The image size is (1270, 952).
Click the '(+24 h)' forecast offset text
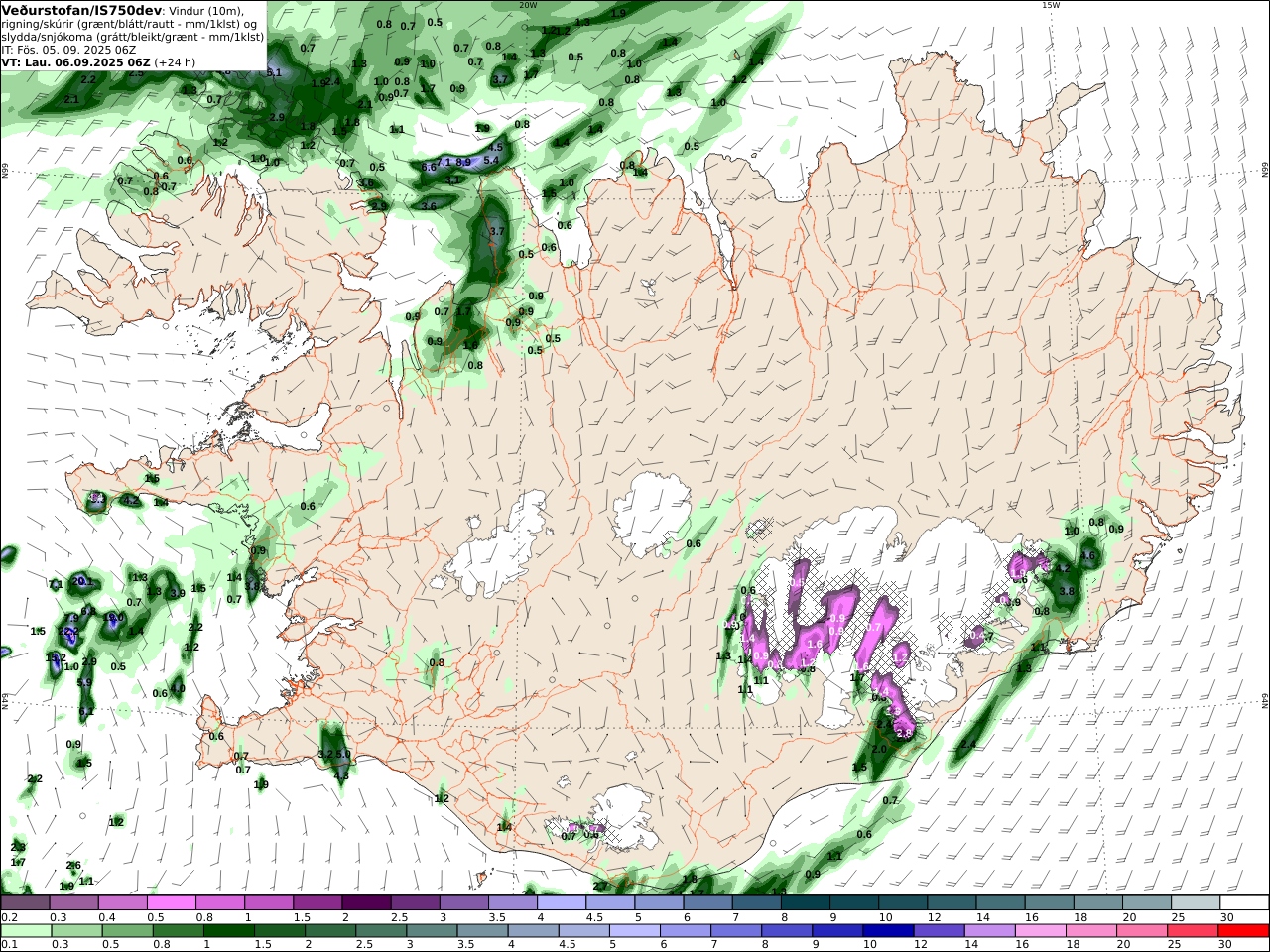[175, 62]
